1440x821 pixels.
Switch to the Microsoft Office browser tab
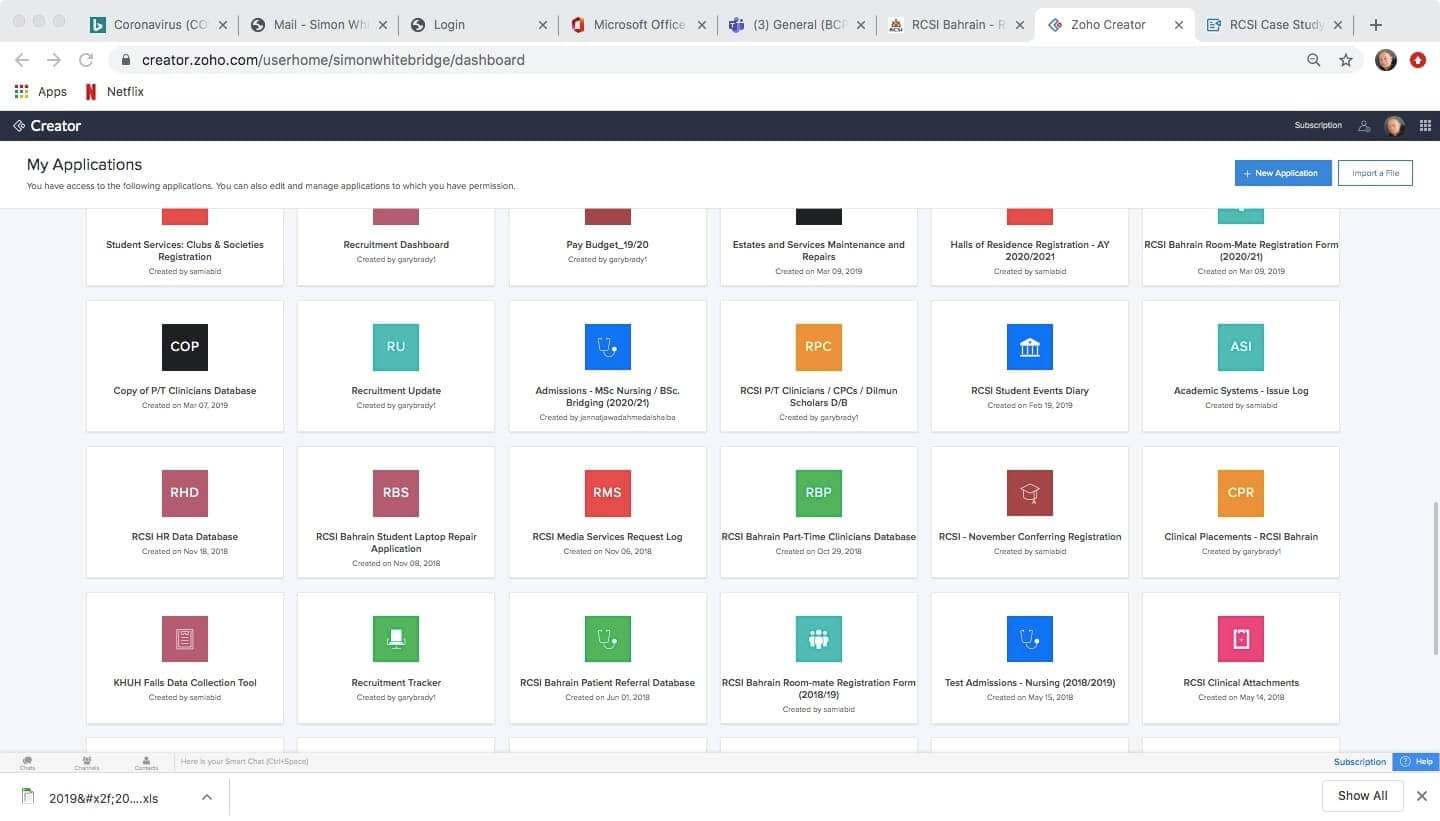639,24
